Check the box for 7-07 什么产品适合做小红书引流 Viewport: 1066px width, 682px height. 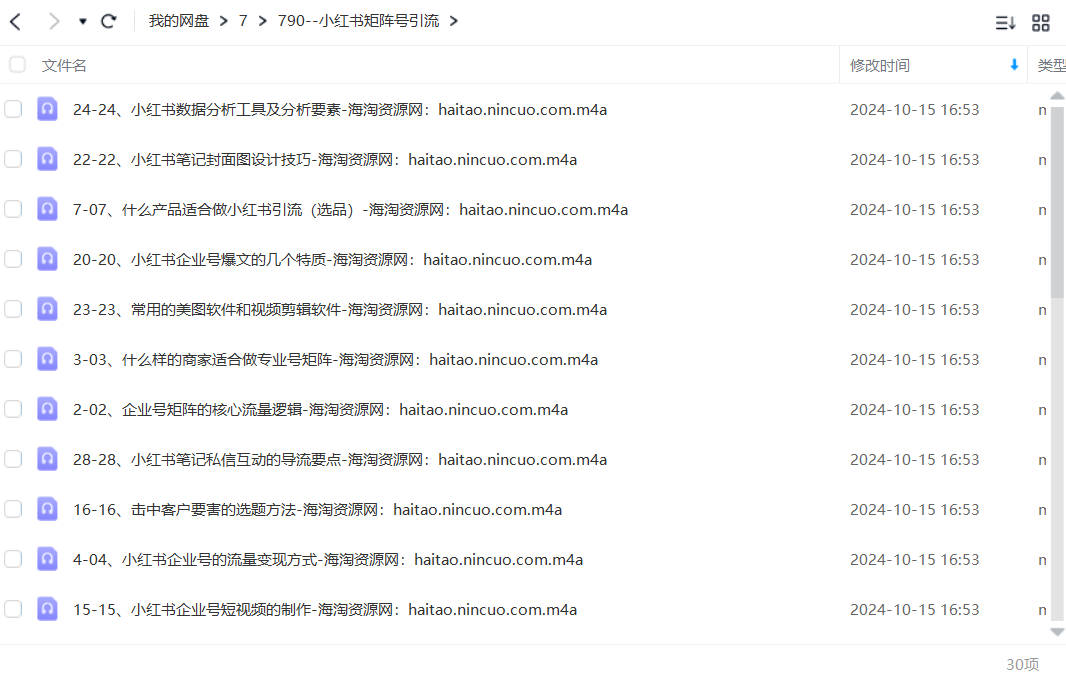pyautogui.click(x=13, y=209)
